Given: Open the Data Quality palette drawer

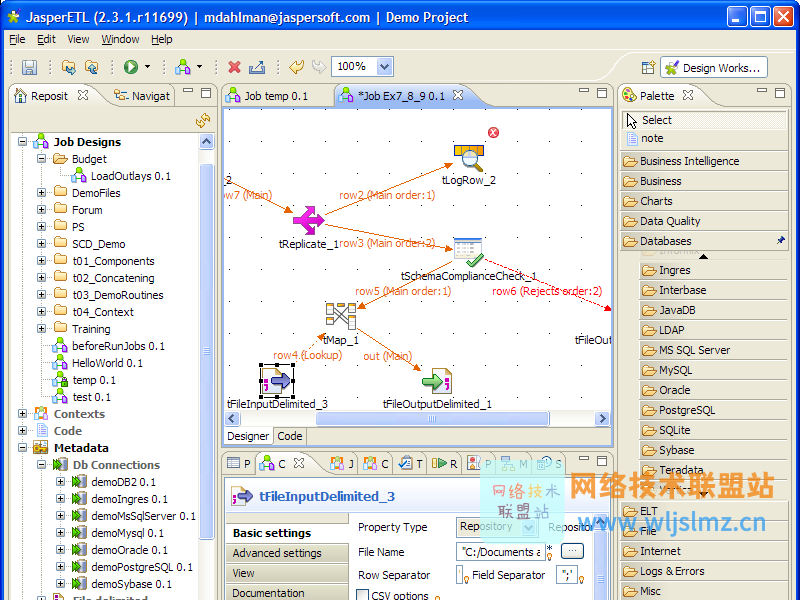Looking at the screenshot, I should [705, 221].
